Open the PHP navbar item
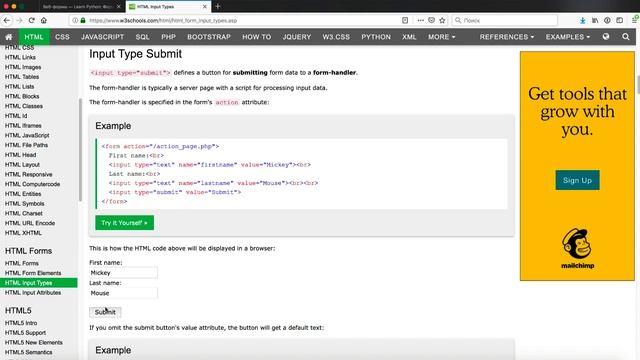The width and height of the screenshot is (640, 360). [x=168, y=37]
